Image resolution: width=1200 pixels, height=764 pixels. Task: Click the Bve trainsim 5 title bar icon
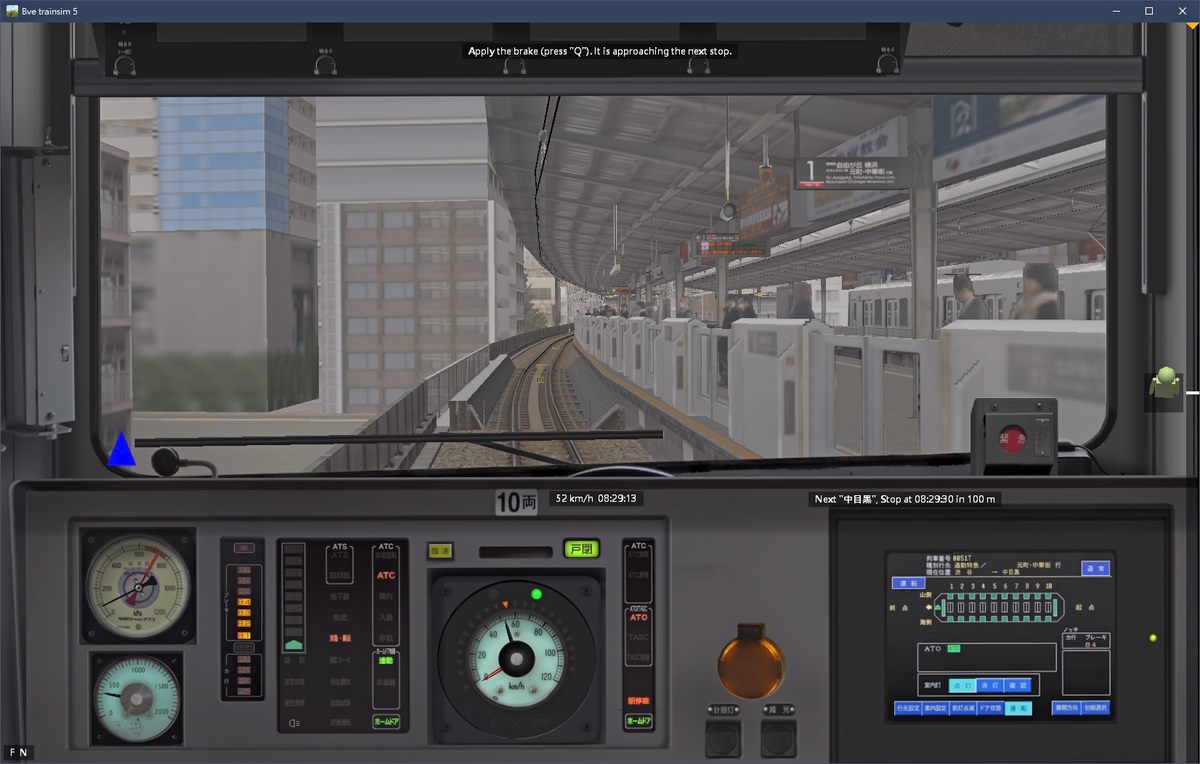coord(12,10)
